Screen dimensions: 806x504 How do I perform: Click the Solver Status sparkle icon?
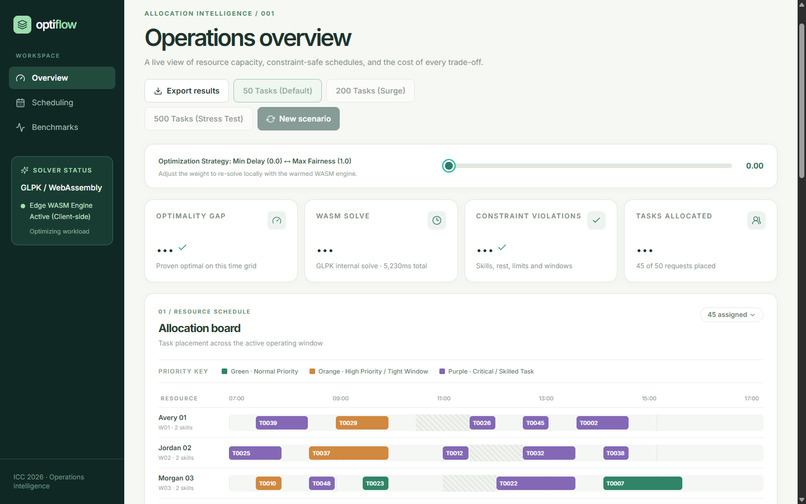coord(24,170)
